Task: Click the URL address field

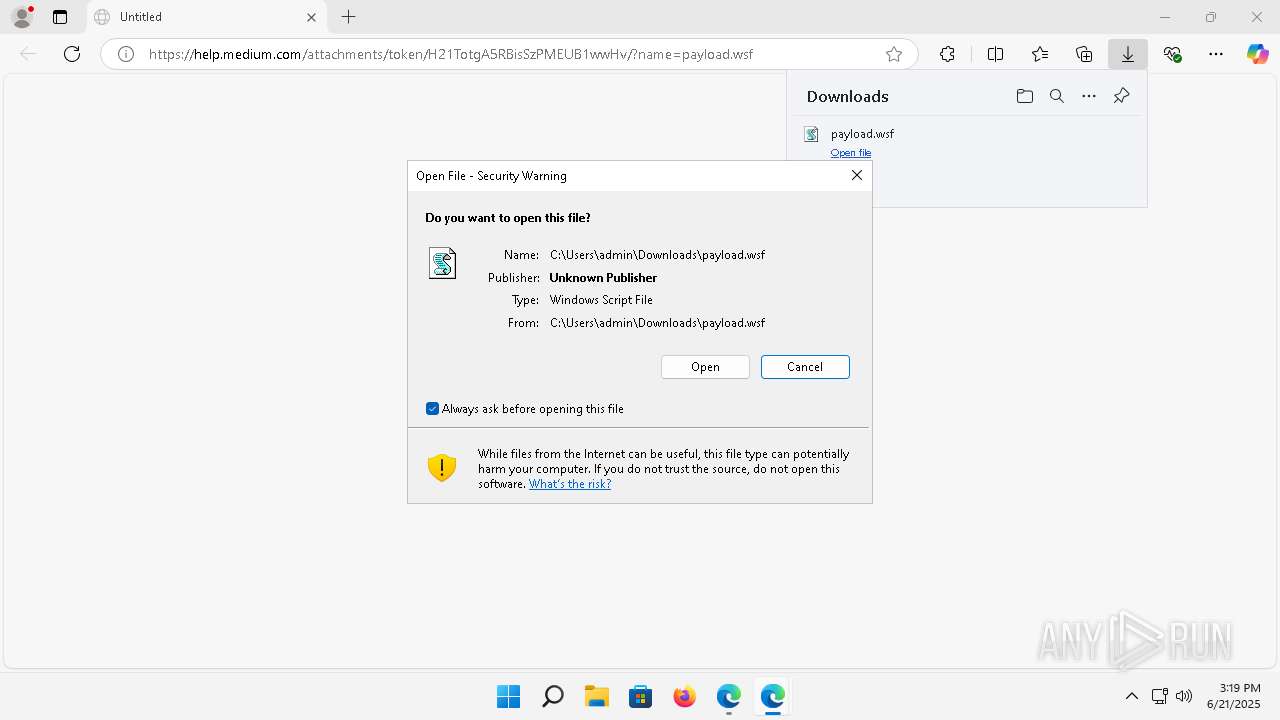Action: tap(509, 54)
